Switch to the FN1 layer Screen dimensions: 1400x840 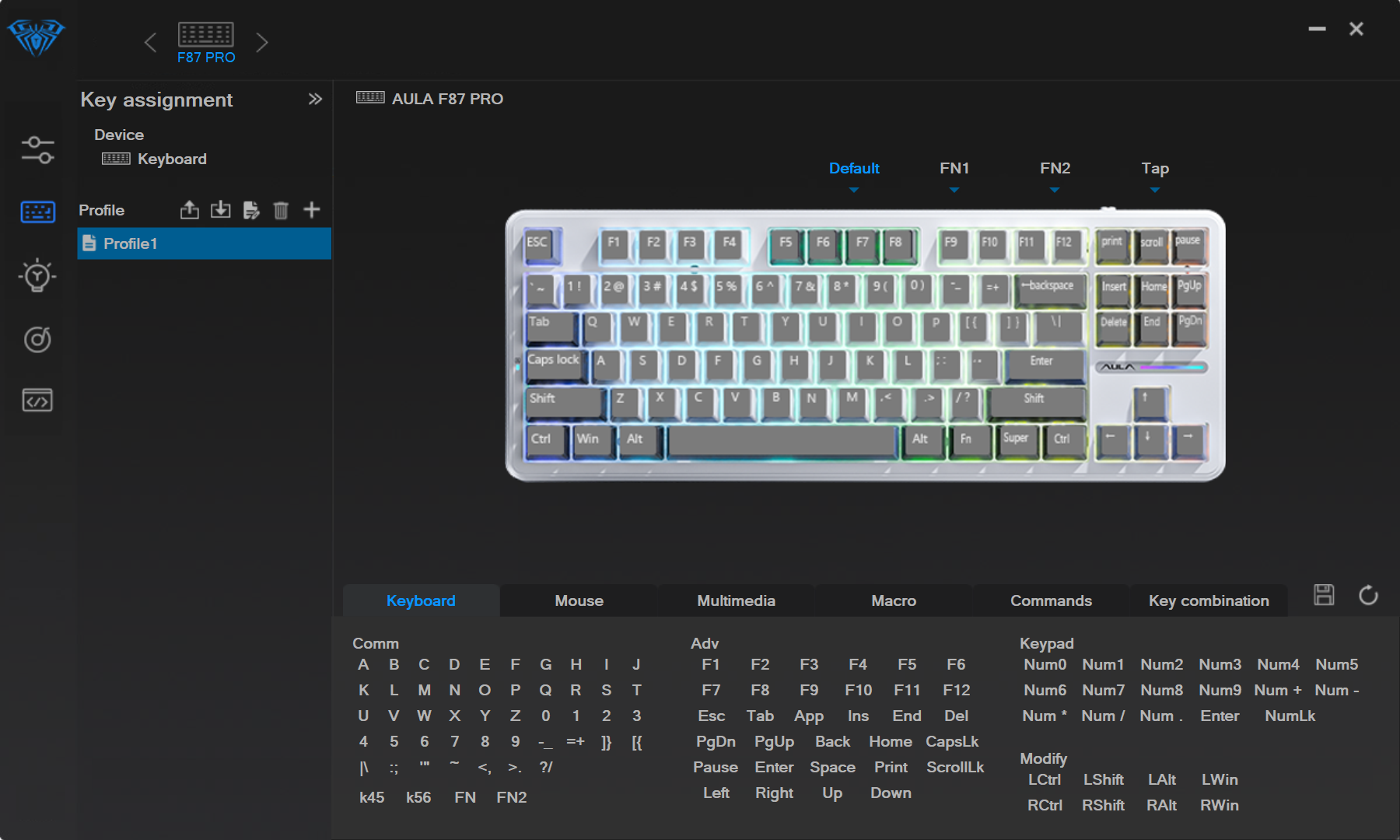pos(954,169)
